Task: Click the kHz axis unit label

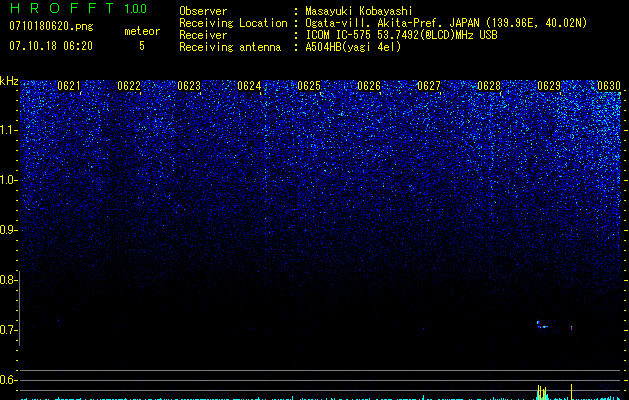Action: 9,81
